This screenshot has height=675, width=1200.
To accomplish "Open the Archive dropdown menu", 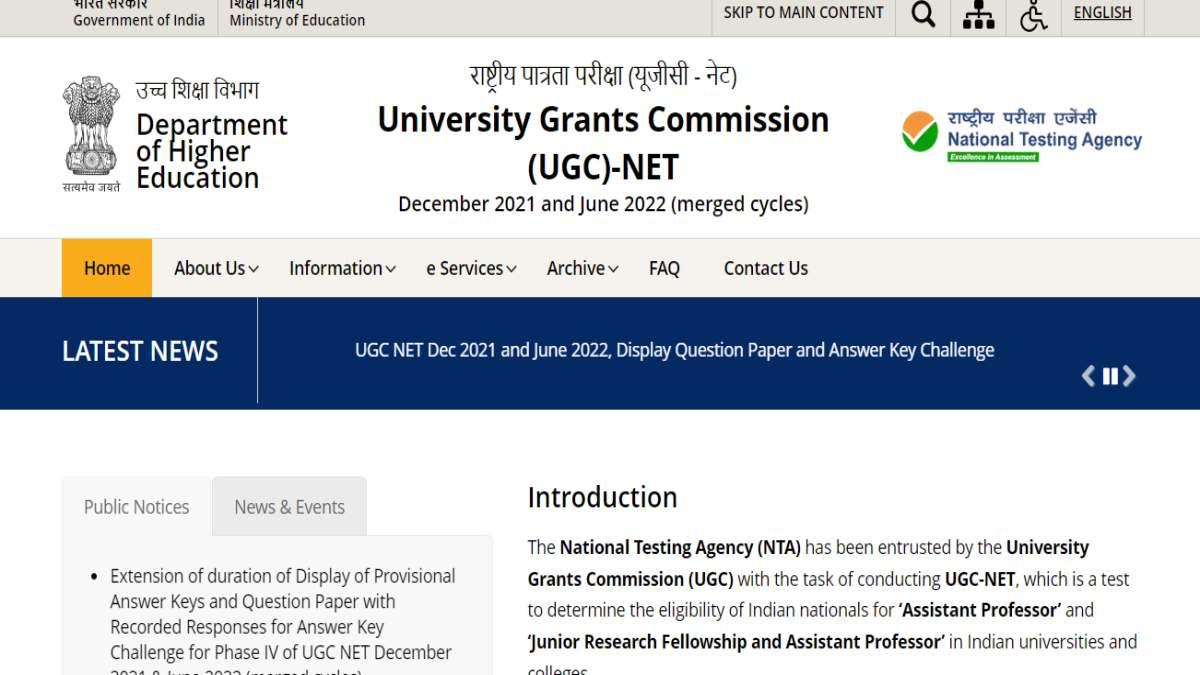I will click(581, 268).
